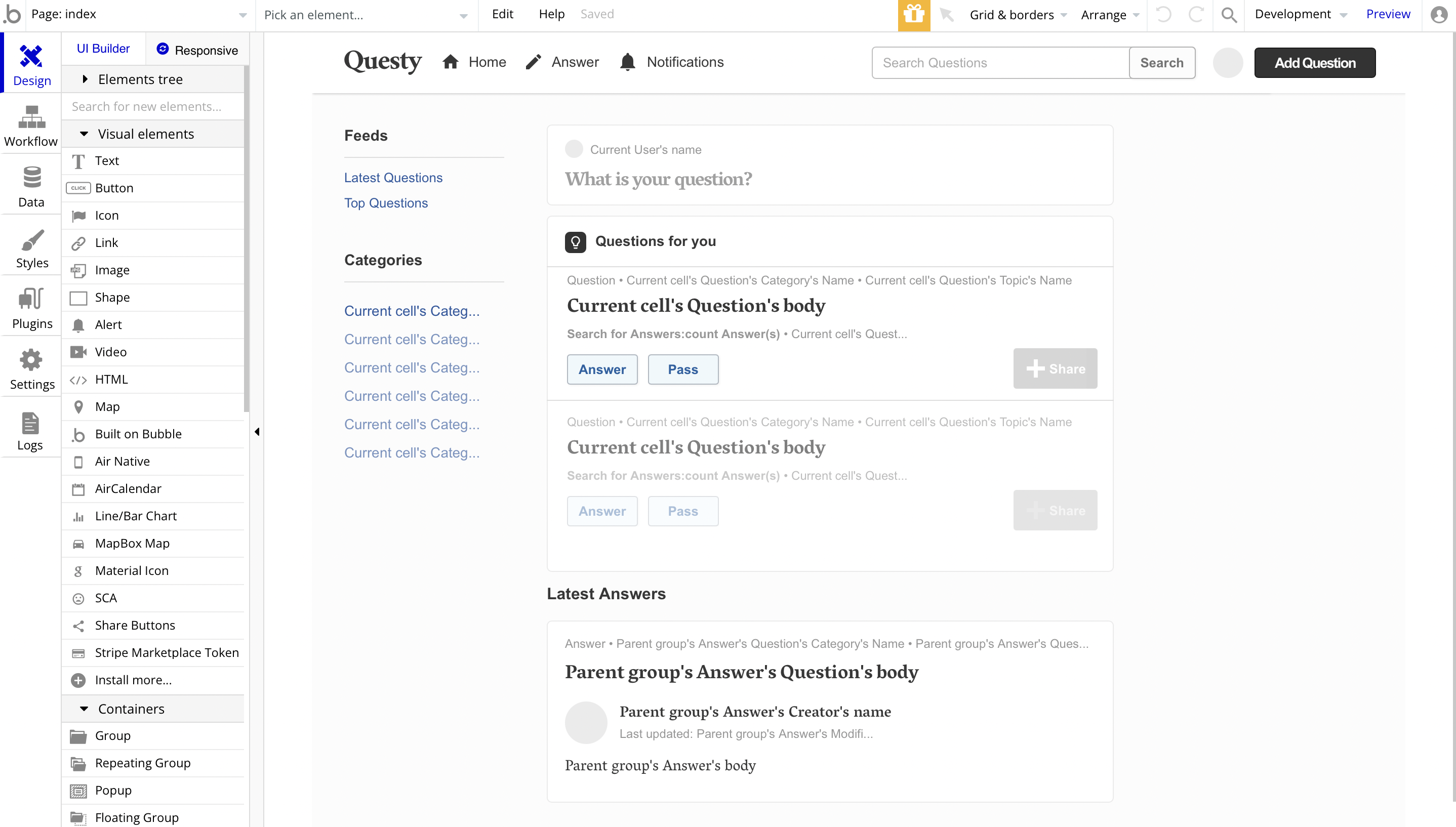Open the Workflow tab icon
The image size is (1456, 827).
pyautogui.click(x=31, y=117)
